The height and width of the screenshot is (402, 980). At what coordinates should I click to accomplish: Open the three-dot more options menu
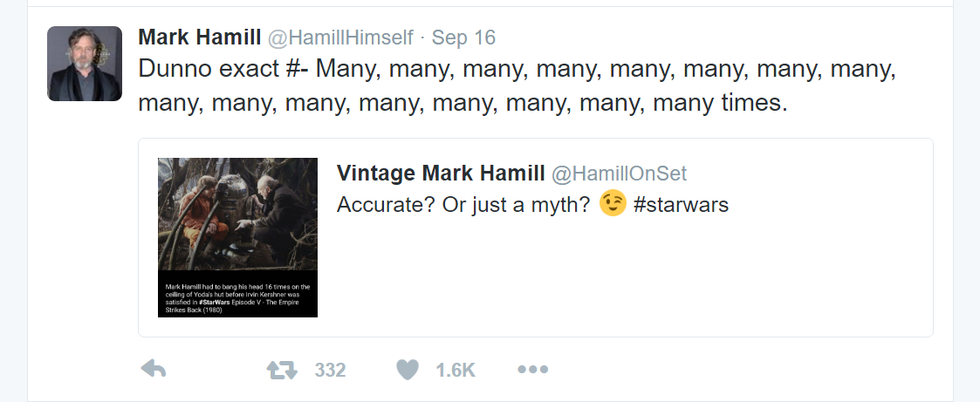pos(532,370)
